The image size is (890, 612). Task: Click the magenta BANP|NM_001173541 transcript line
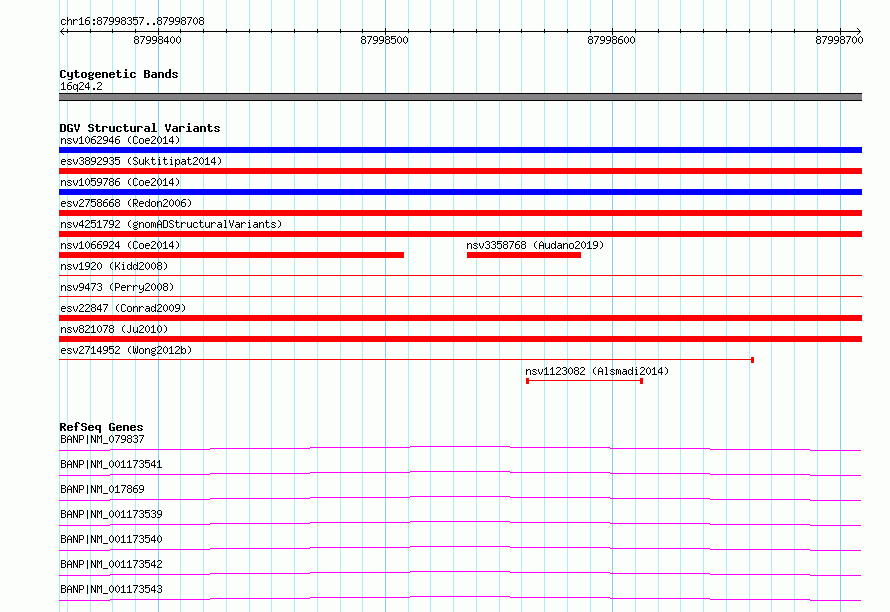tap(460, 473)
